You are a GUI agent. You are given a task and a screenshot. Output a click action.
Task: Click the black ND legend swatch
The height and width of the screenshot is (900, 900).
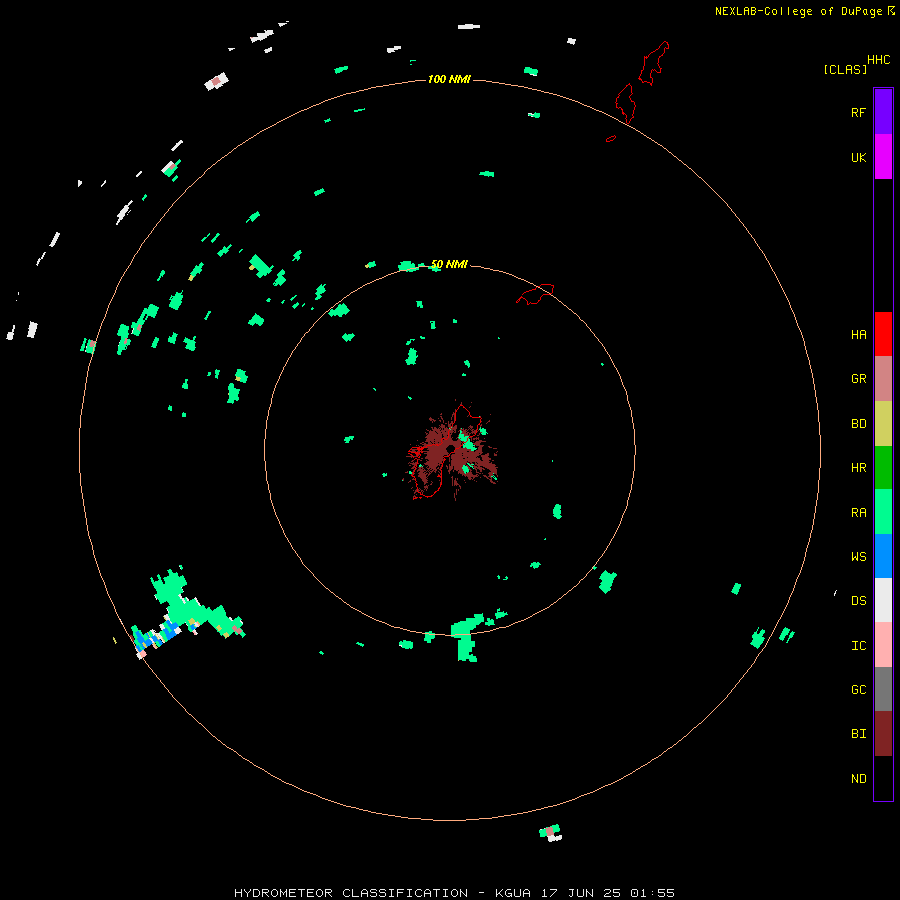(883, 778)
